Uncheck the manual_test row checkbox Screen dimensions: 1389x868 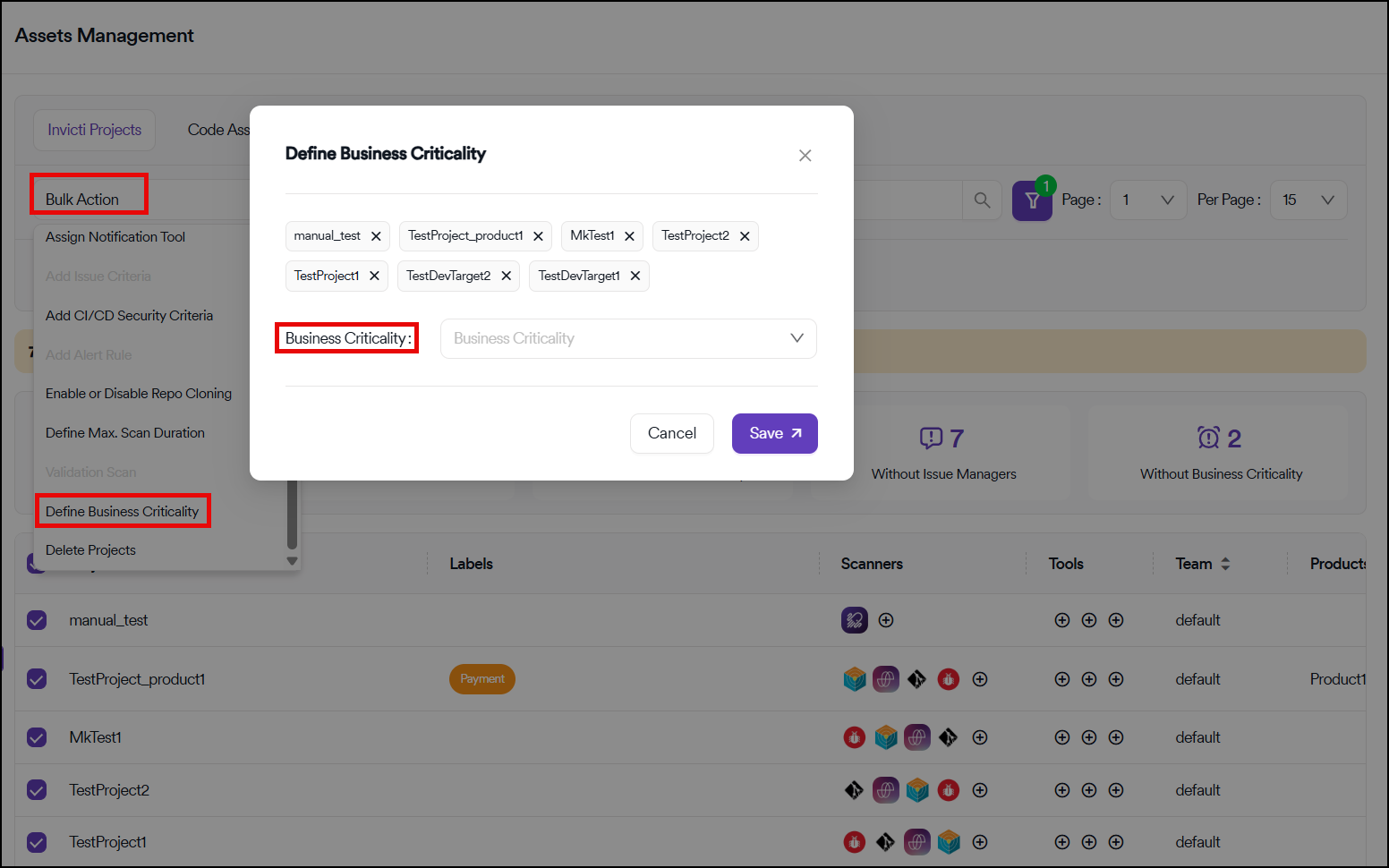37,620
